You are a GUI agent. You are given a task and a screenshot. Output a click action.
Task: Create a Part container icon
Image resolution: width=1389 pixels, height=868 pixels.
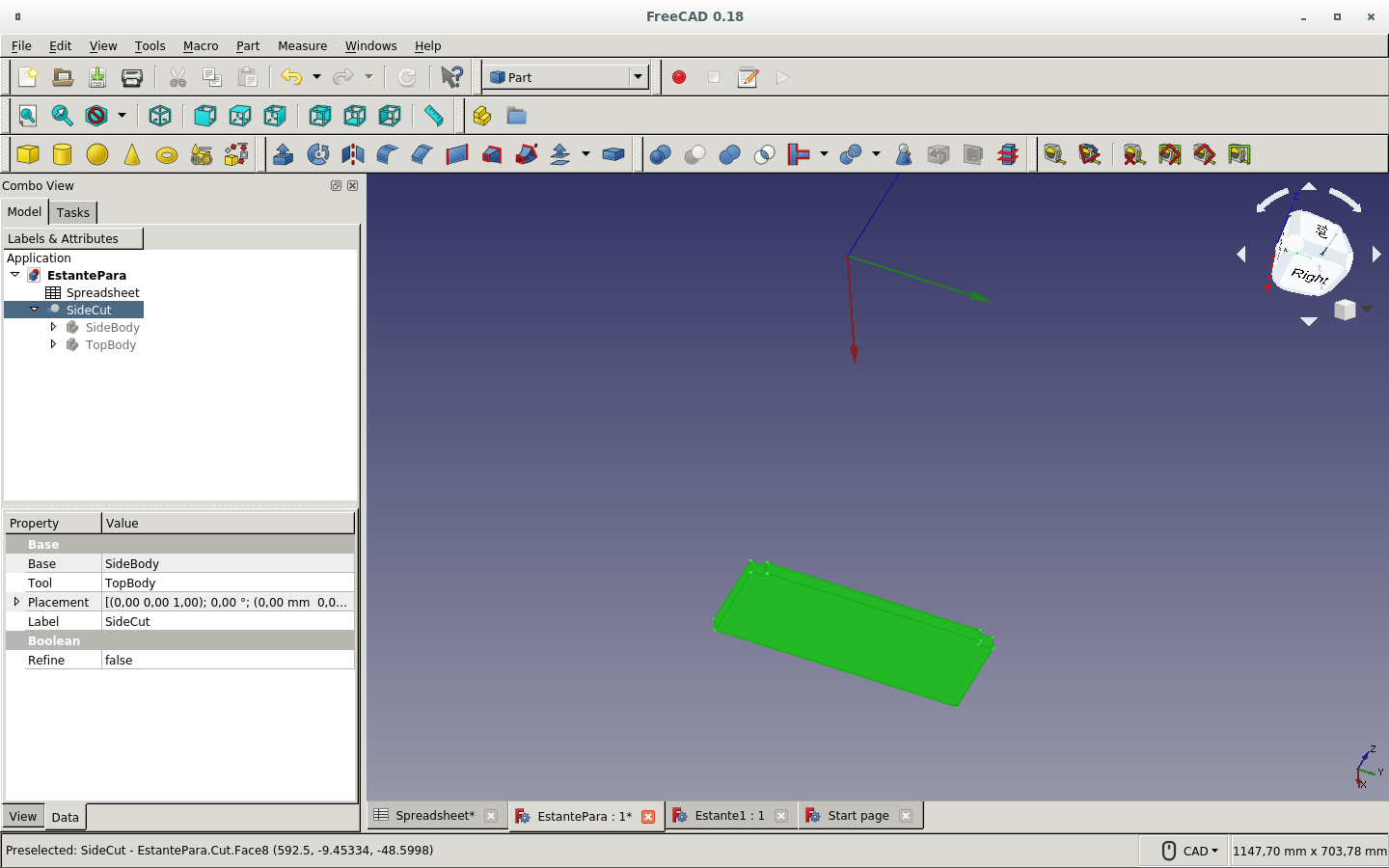coord(482,116)
